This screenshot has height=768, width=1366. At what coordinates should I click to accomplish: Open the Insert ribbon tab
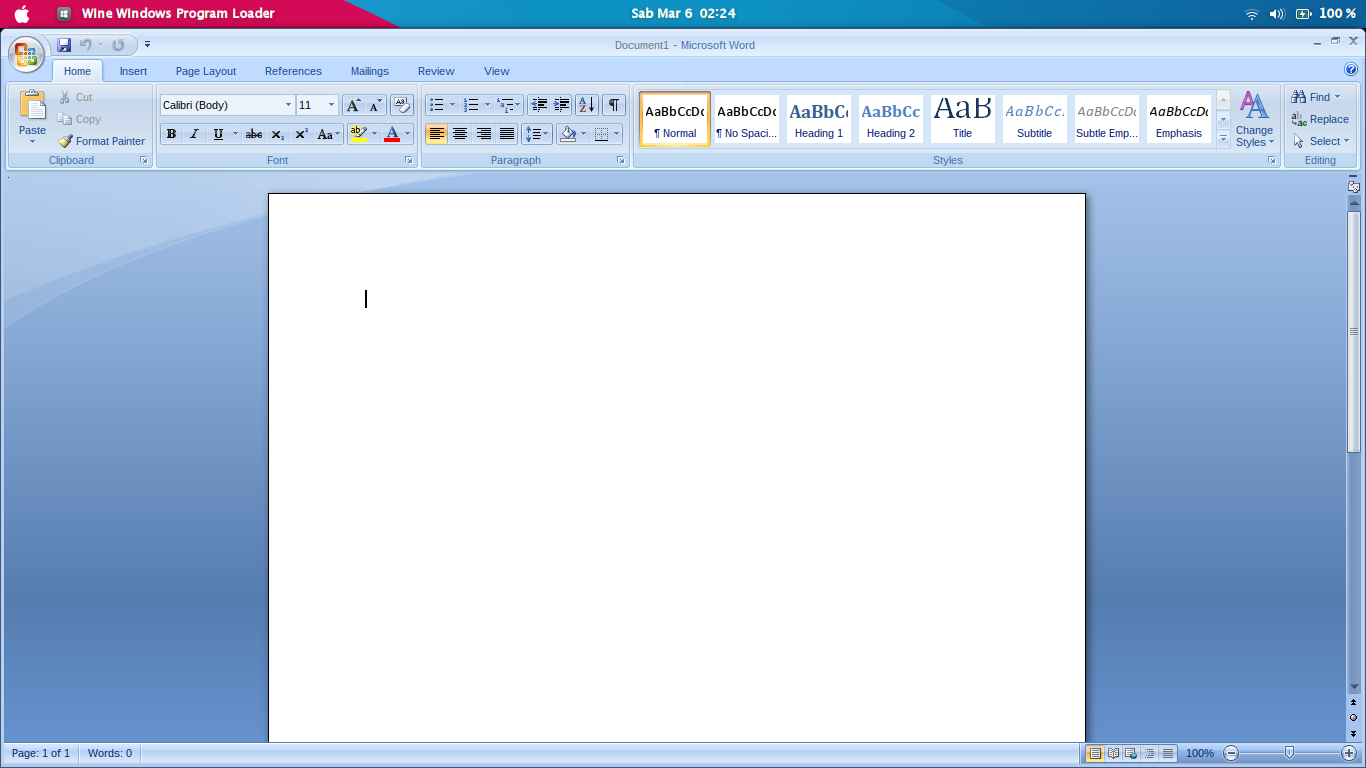coord(133,71)
